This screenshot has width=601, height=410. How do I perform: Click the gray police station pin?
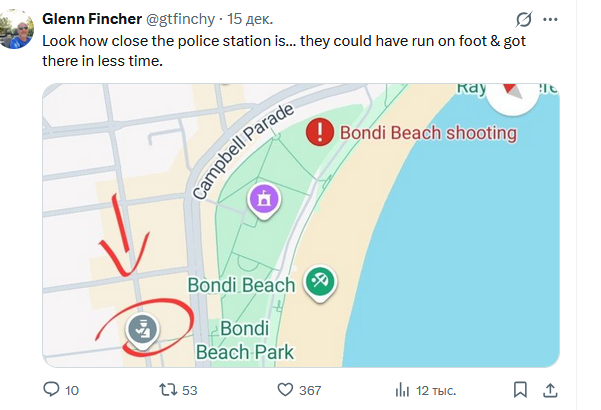[143, 327]
